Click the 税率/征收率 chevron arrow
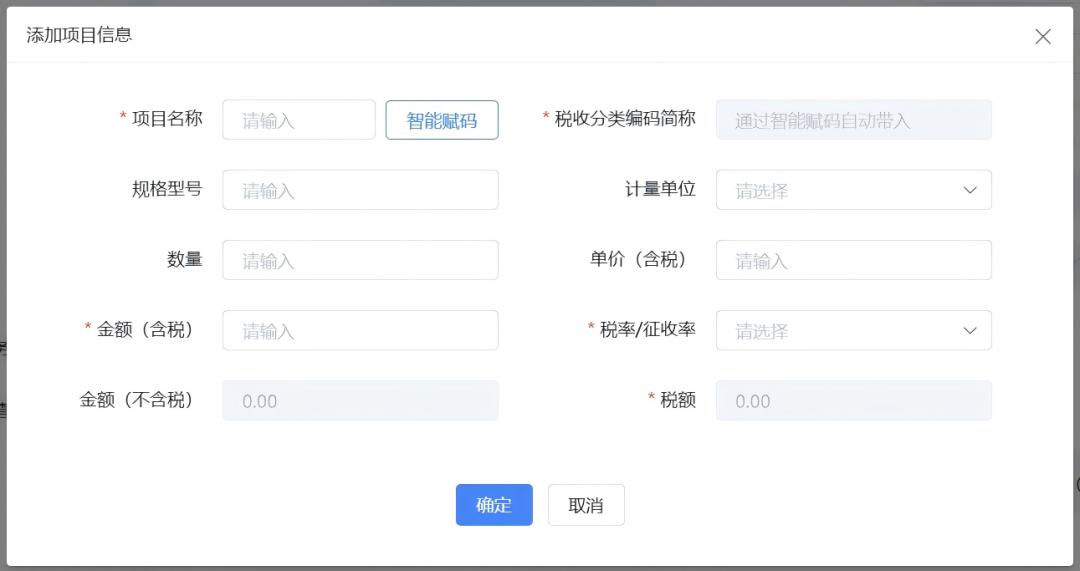 (x=969, y=330)
